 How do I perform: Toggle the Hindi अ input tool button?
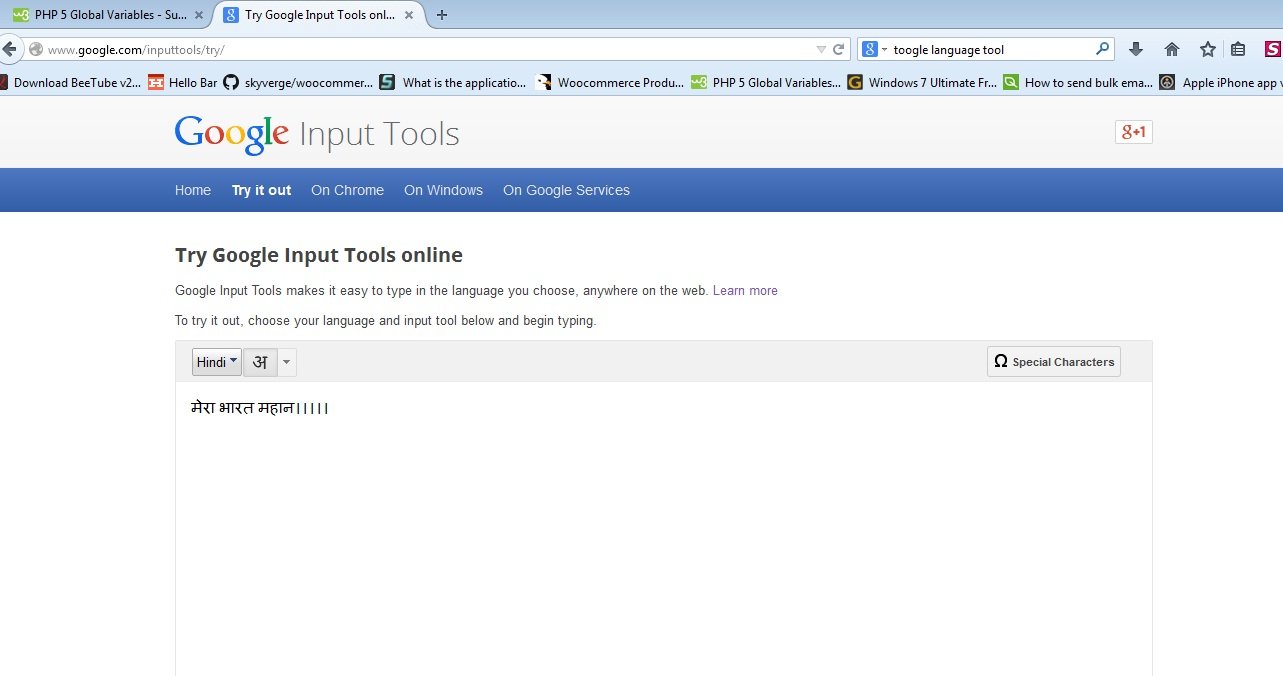(x=260, y=362)
